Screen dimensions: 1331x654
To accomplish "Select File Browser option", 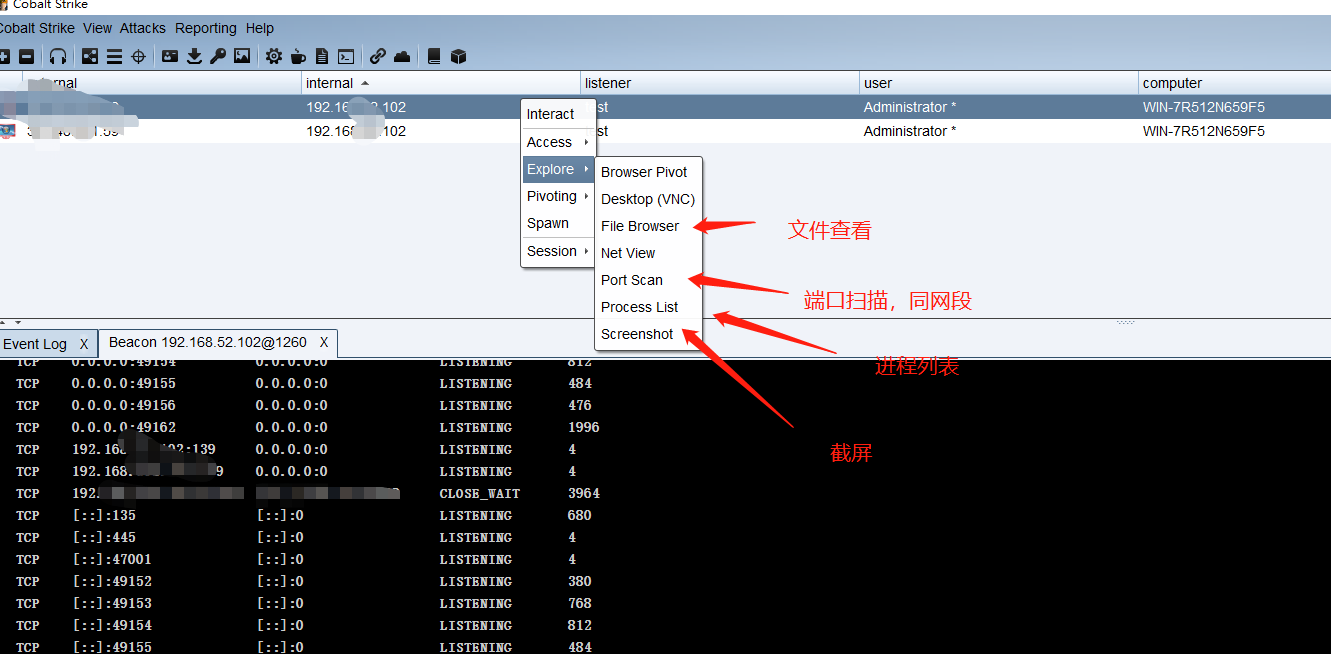I will 648,226.
